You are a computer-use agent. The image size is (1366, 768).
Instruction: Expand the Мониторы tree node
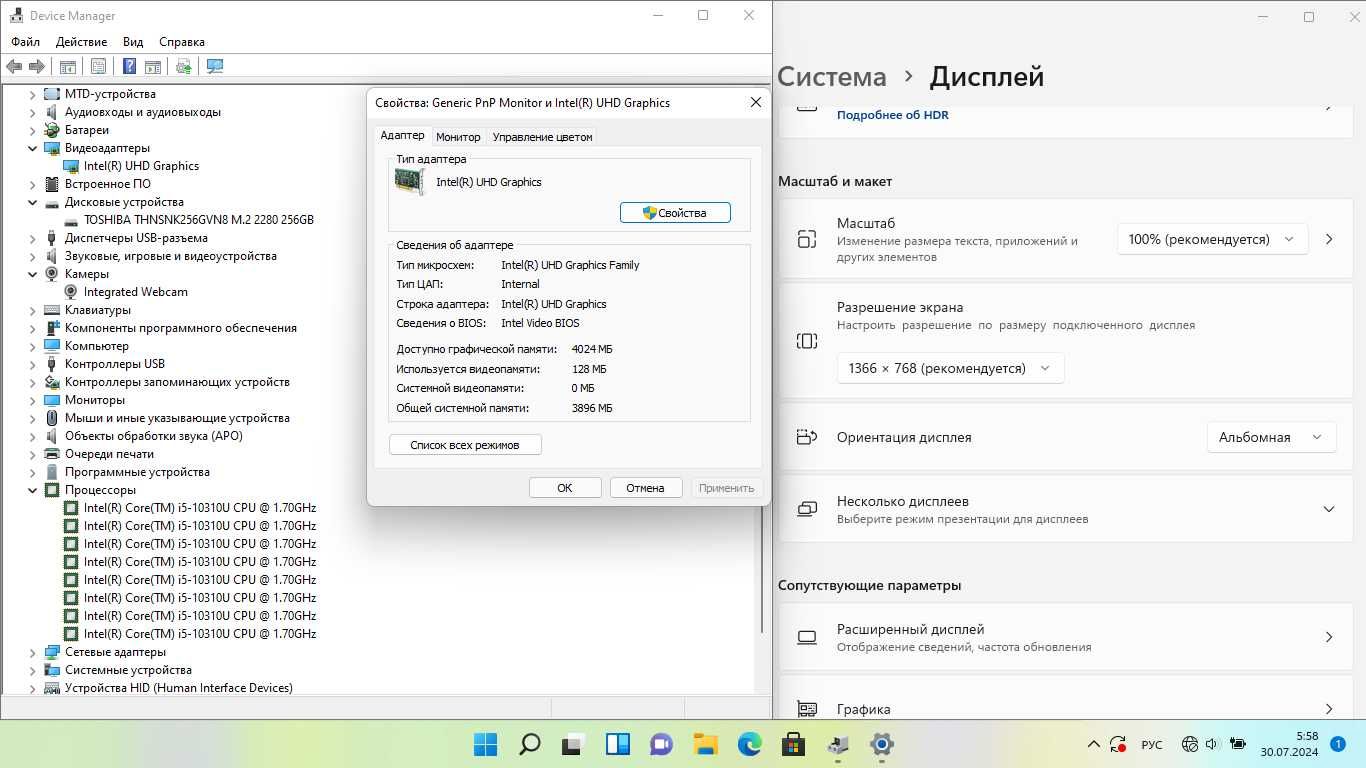pos(32,400)
